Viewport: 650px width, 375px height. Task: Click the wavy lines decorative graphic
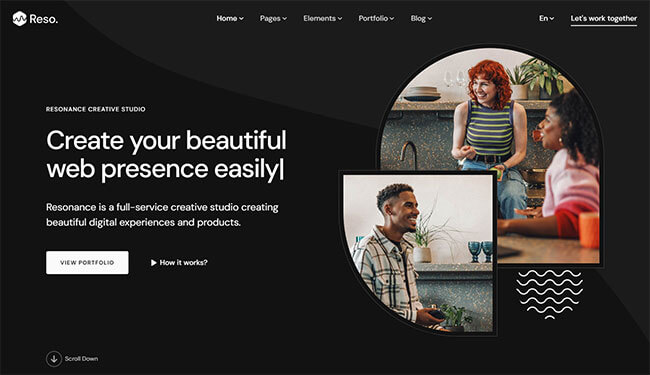pyautogui.click(x=550, y=294)
